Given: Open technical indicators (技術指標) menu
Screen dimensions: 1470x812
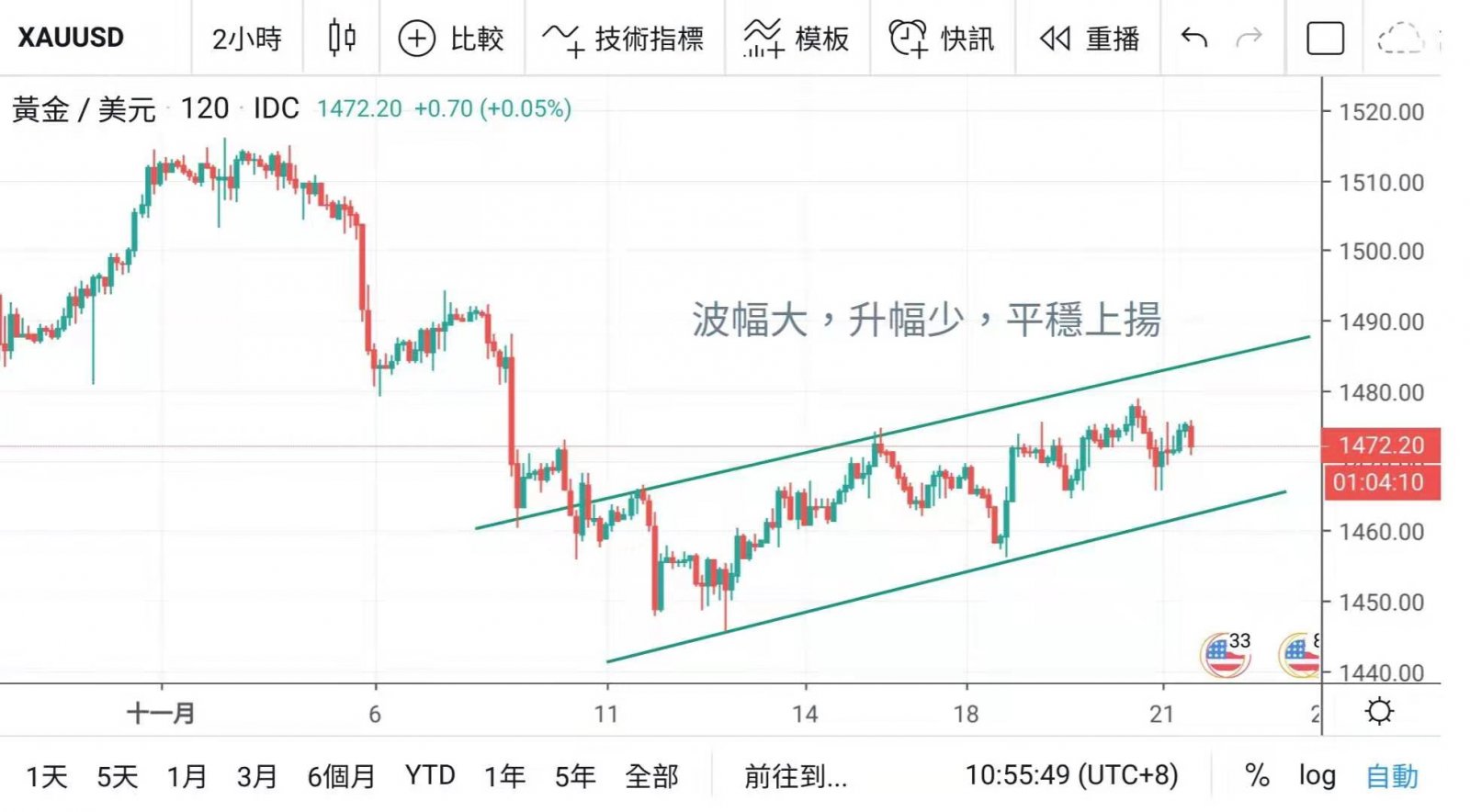Looking at the screenshot, I should tap(624, 39).
